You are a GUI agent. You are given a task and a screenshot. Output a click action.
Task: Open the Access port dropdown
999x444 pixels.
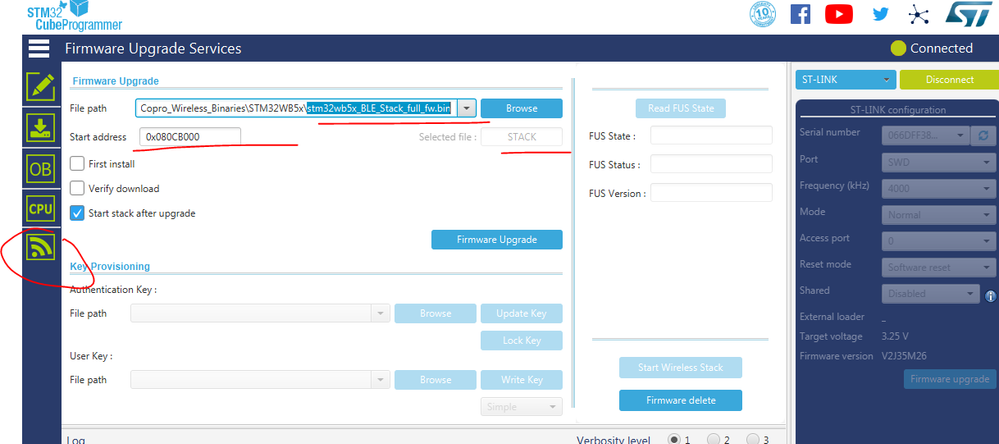[939, 241]
